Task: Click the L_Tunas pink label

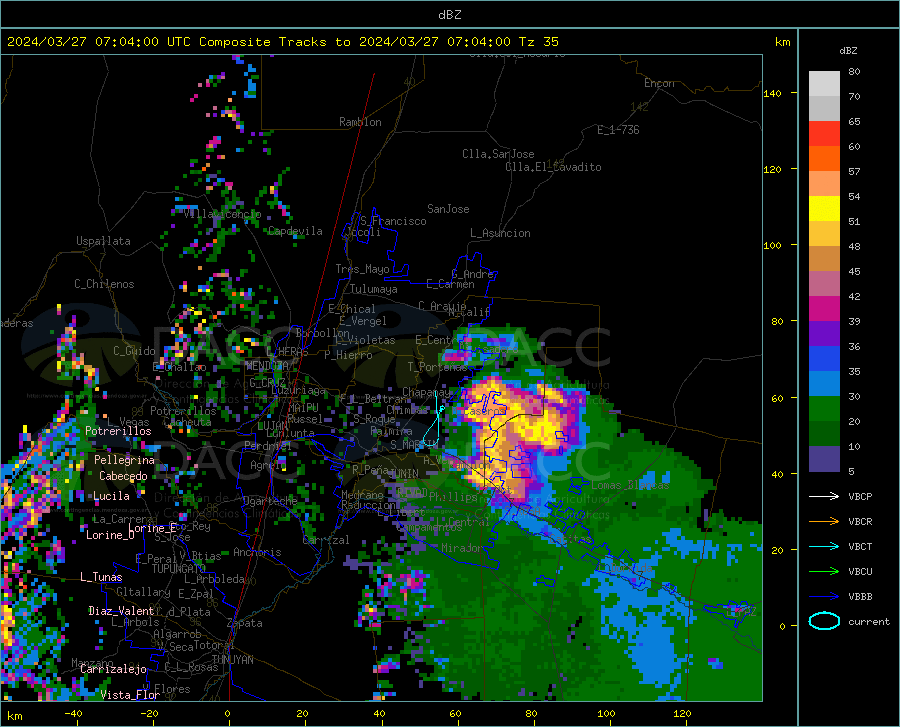Action: (x=101, y=577)
